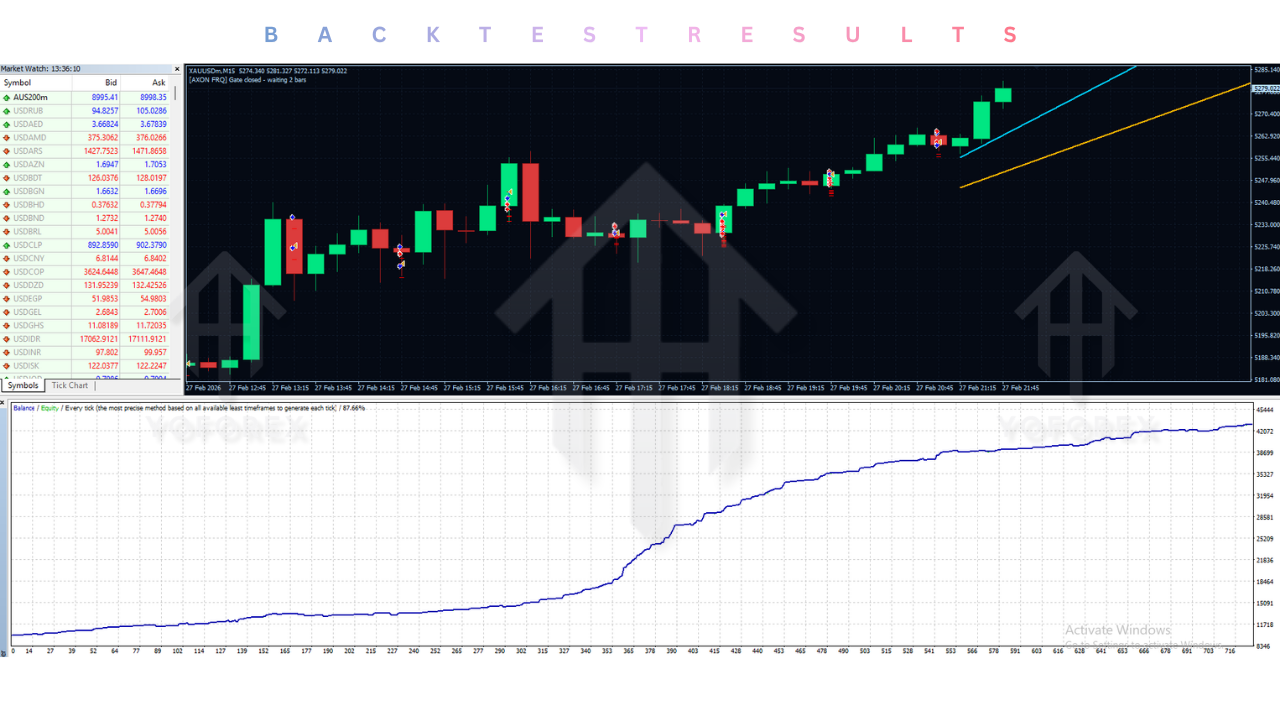Click the Ask column header
The width and height of the screenshot is (1280, 720).
pos(158,82)
